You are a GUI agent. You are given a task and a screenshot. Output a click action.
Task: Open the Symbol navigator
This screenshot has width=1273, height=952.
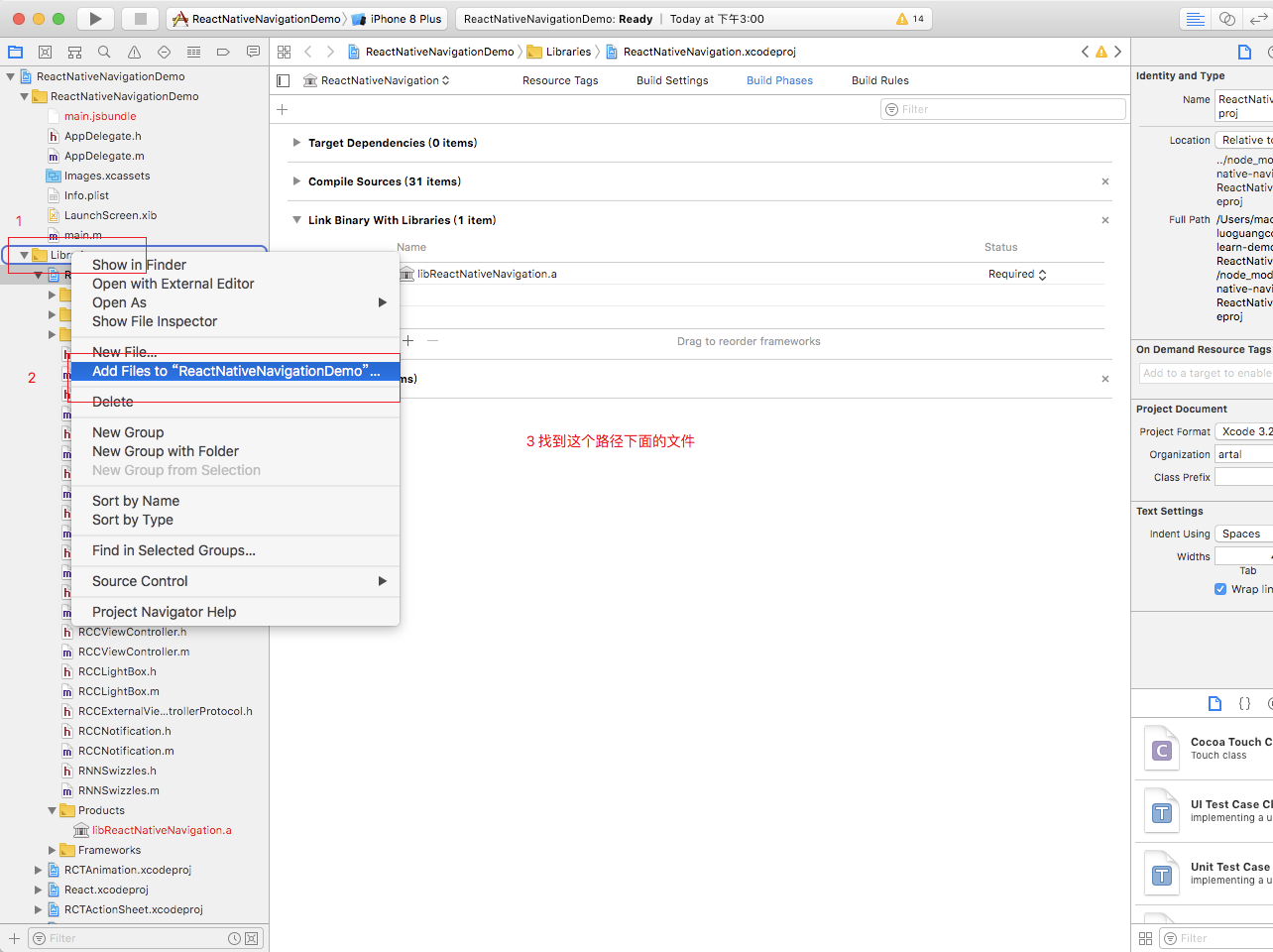coord(74,52)
